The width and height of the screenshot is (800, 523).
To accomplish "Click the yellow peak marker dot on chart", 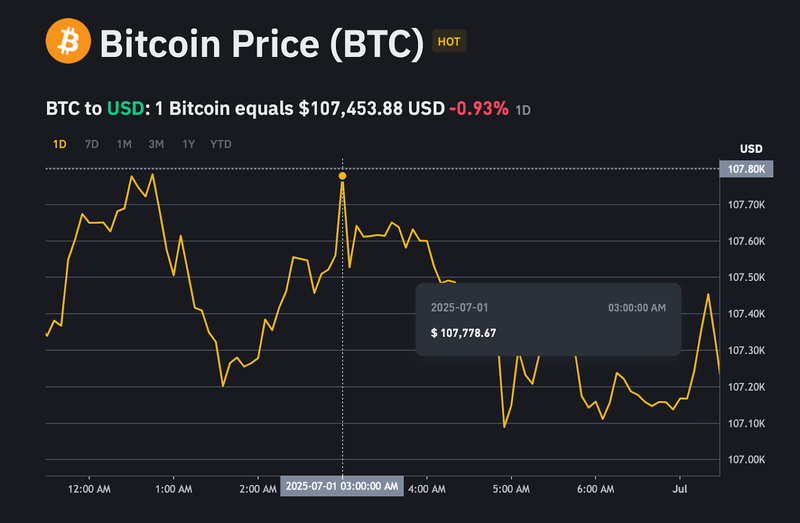I will (343, 176).
